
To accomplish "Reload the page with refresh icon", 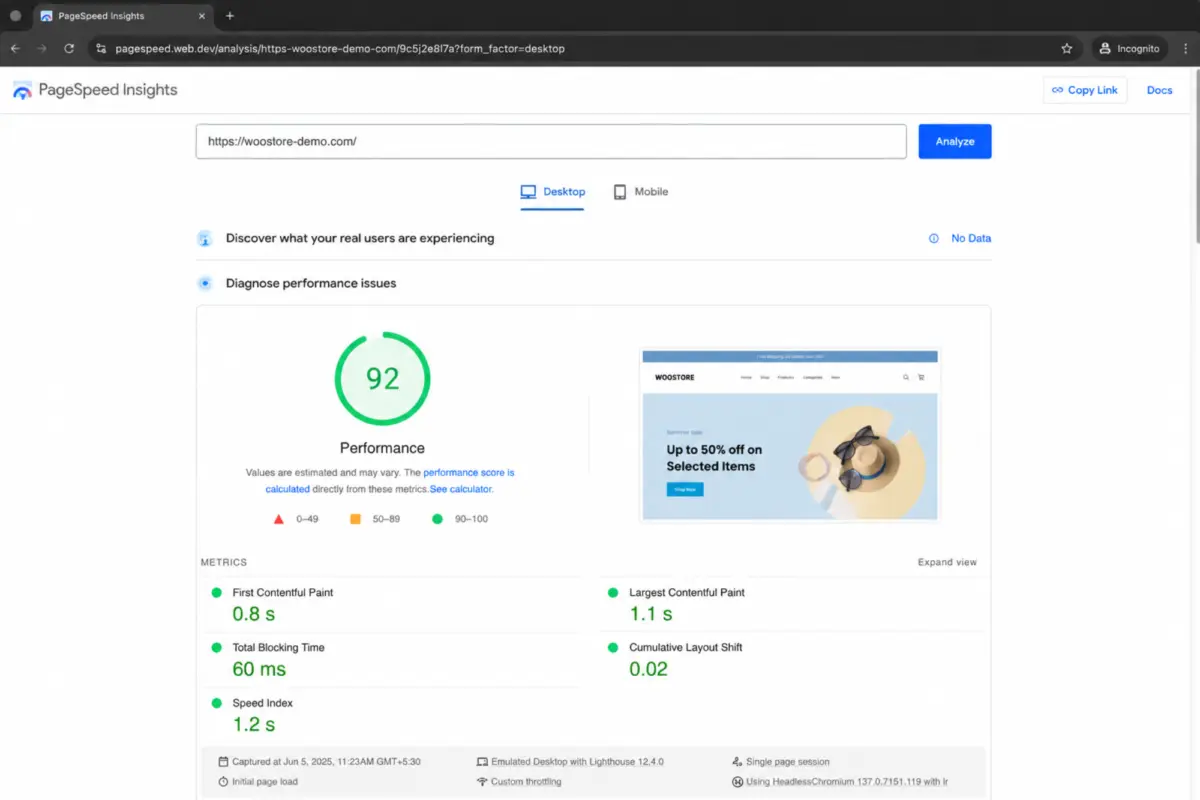I will pyautogui.click(x=69, y=48).
